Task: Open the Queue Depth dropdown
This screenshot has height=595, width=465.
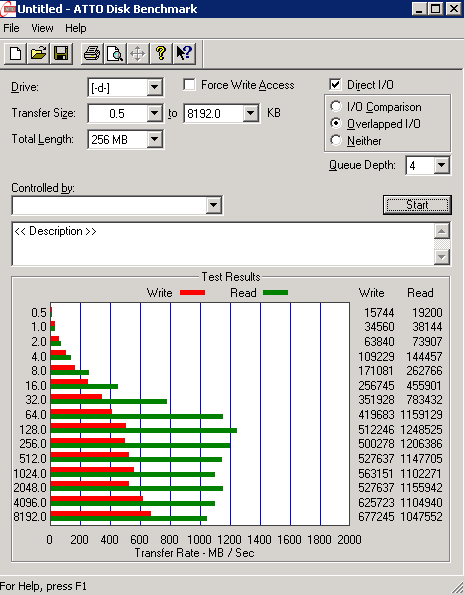Action: click(441, 165)
